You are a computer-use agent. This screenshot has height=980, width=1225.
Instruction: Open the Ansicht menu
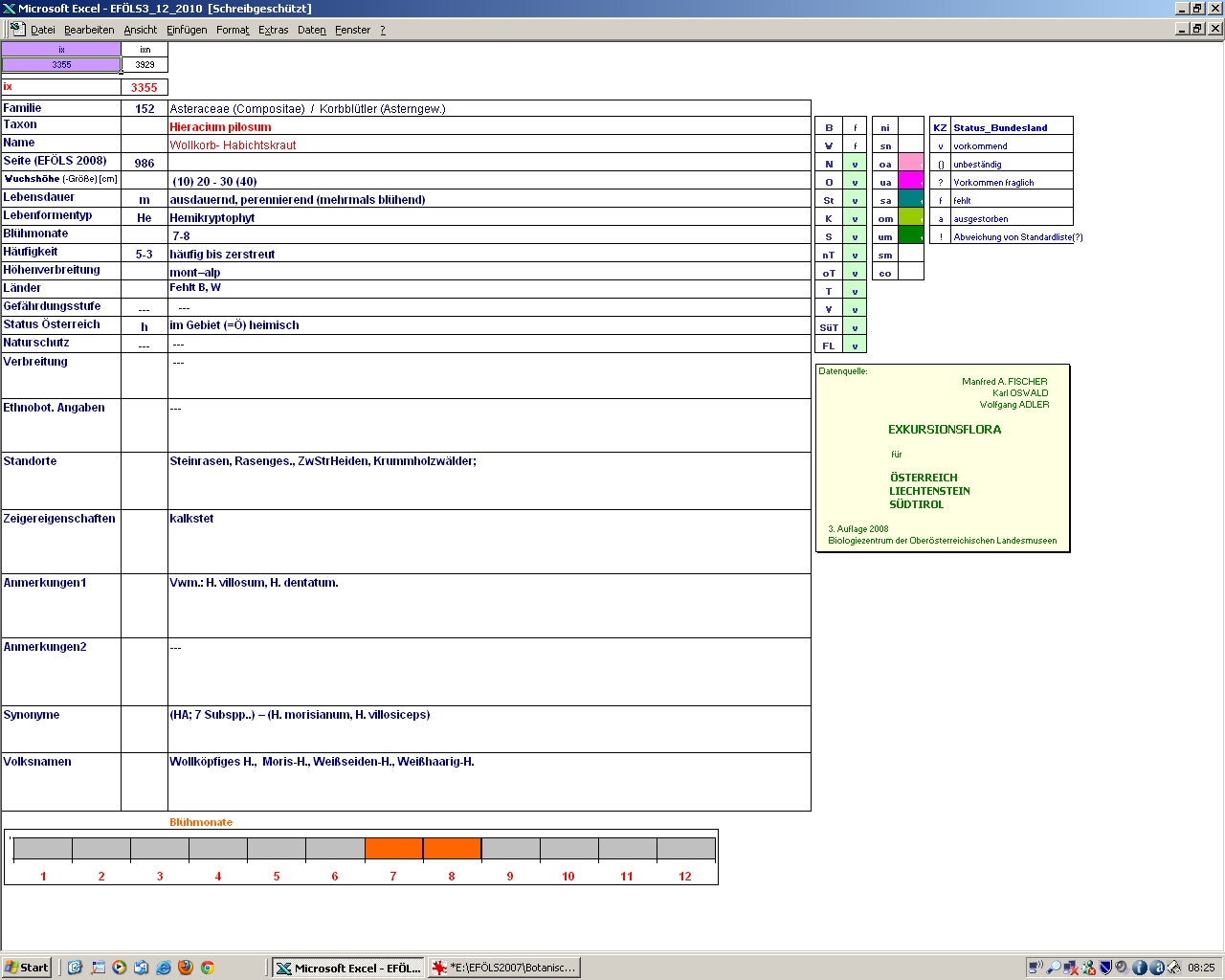click(141, 30)
